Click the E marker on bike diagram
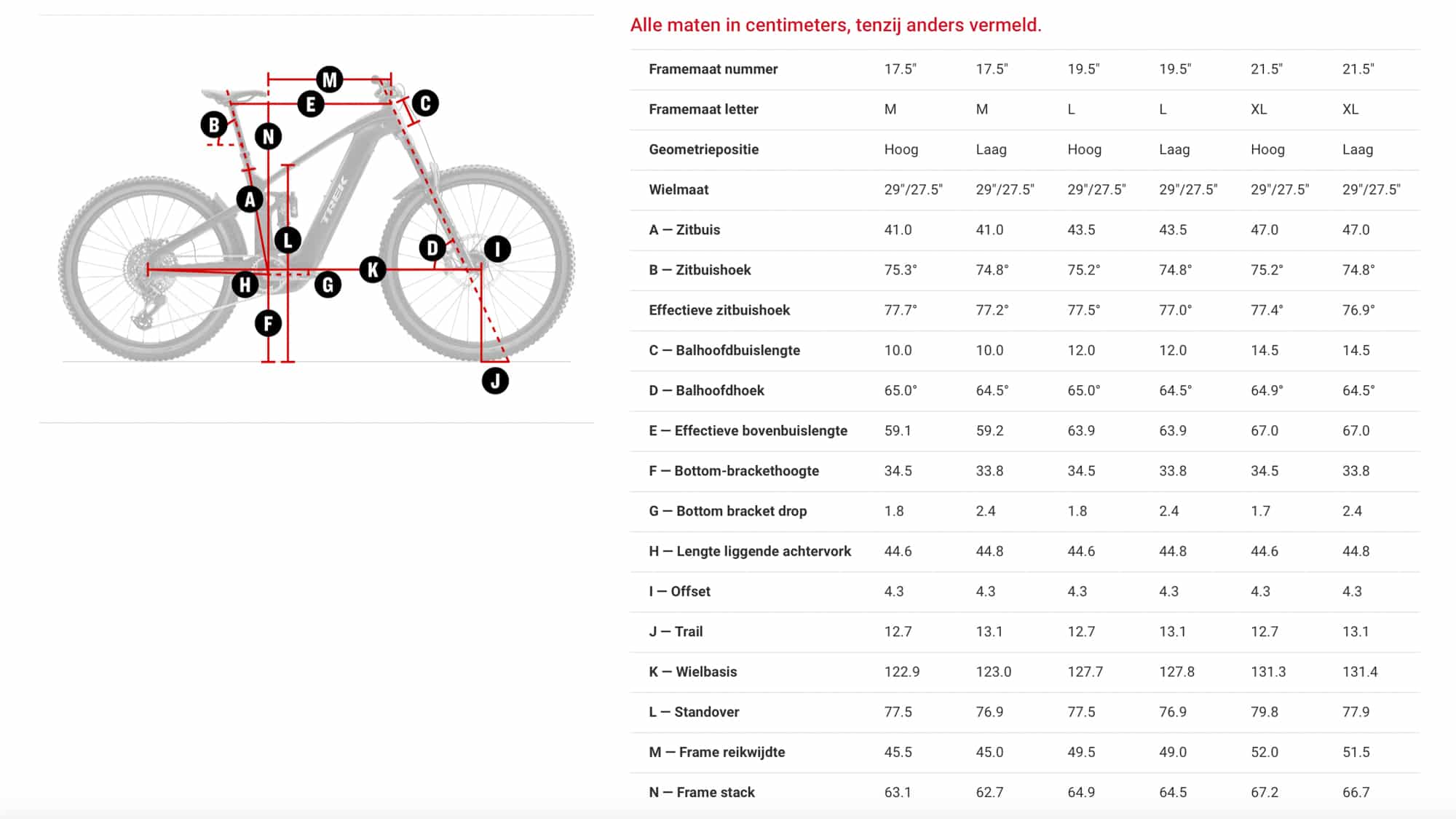This screenshot has width=1456, height=819. pyautogui.click(x=311, y=104)
